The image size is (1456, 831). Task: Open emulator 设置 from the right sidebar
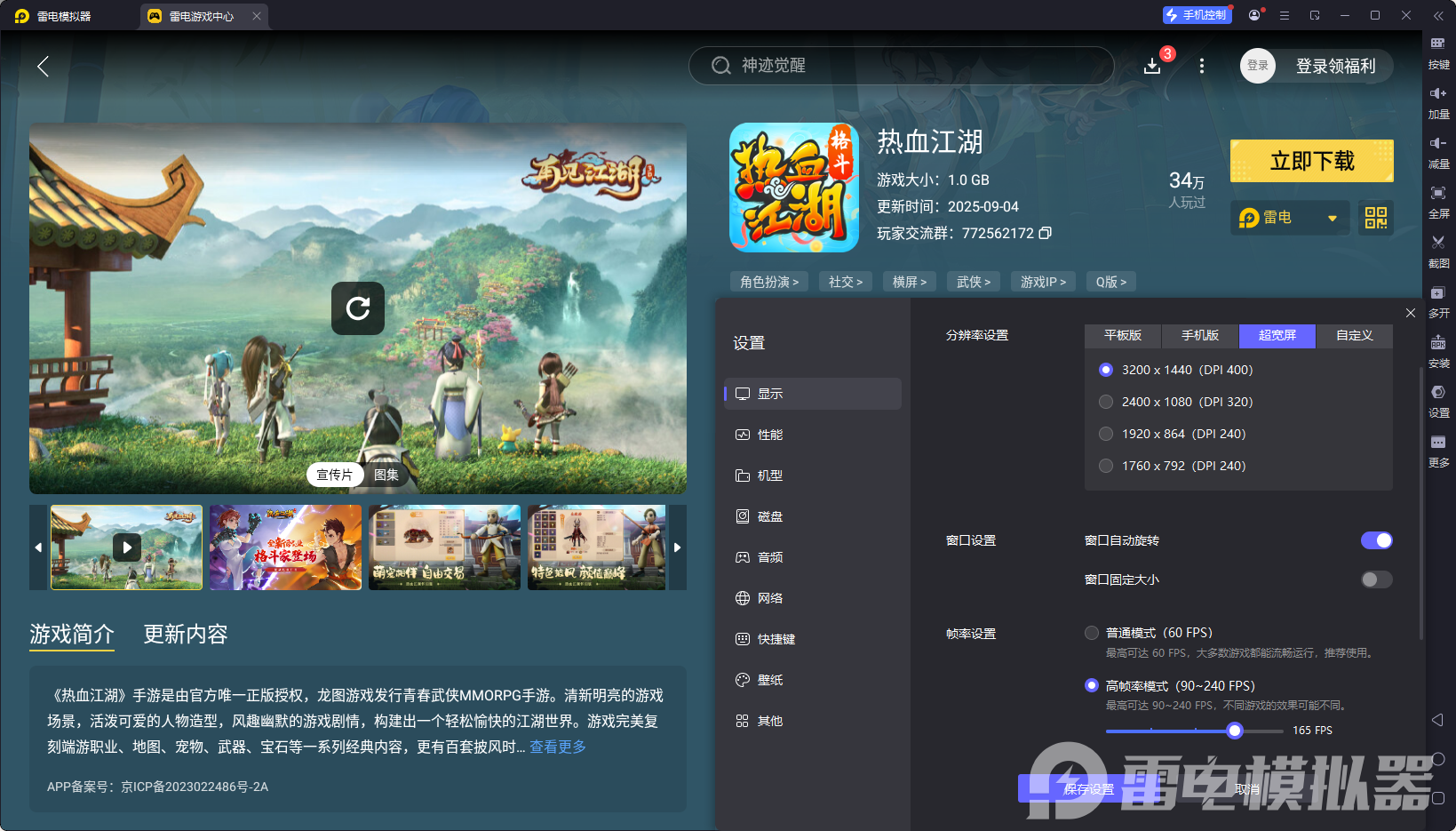tap(1438, 402)
